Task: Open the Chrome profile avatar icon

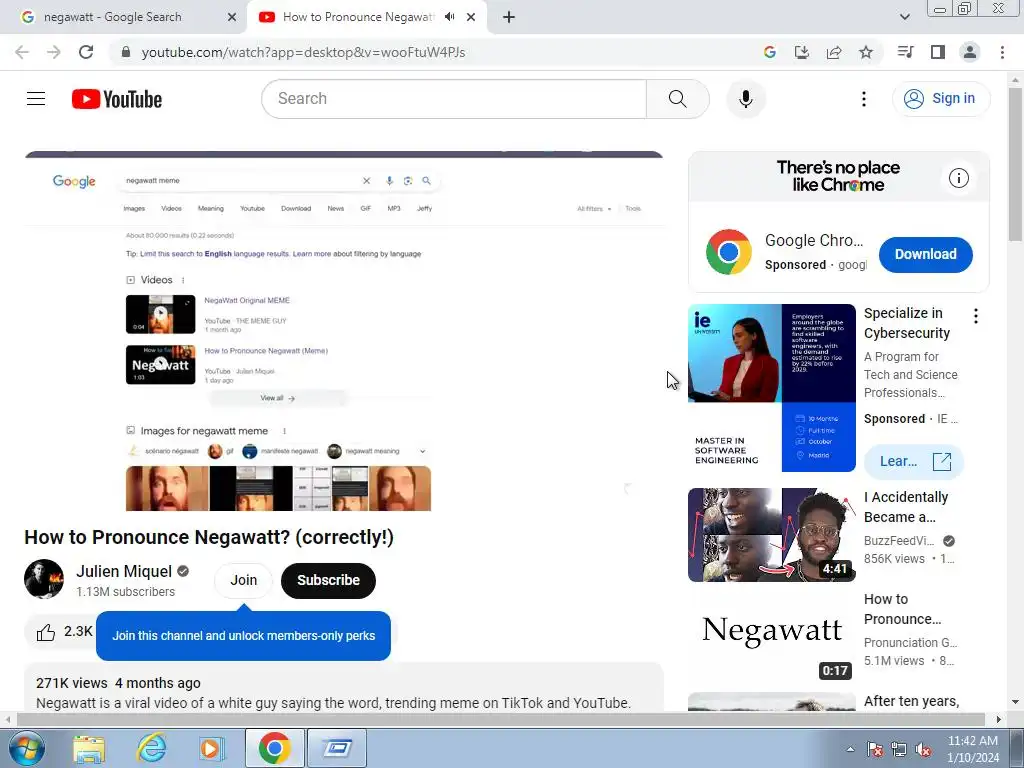Action: (x=970, y=52)
